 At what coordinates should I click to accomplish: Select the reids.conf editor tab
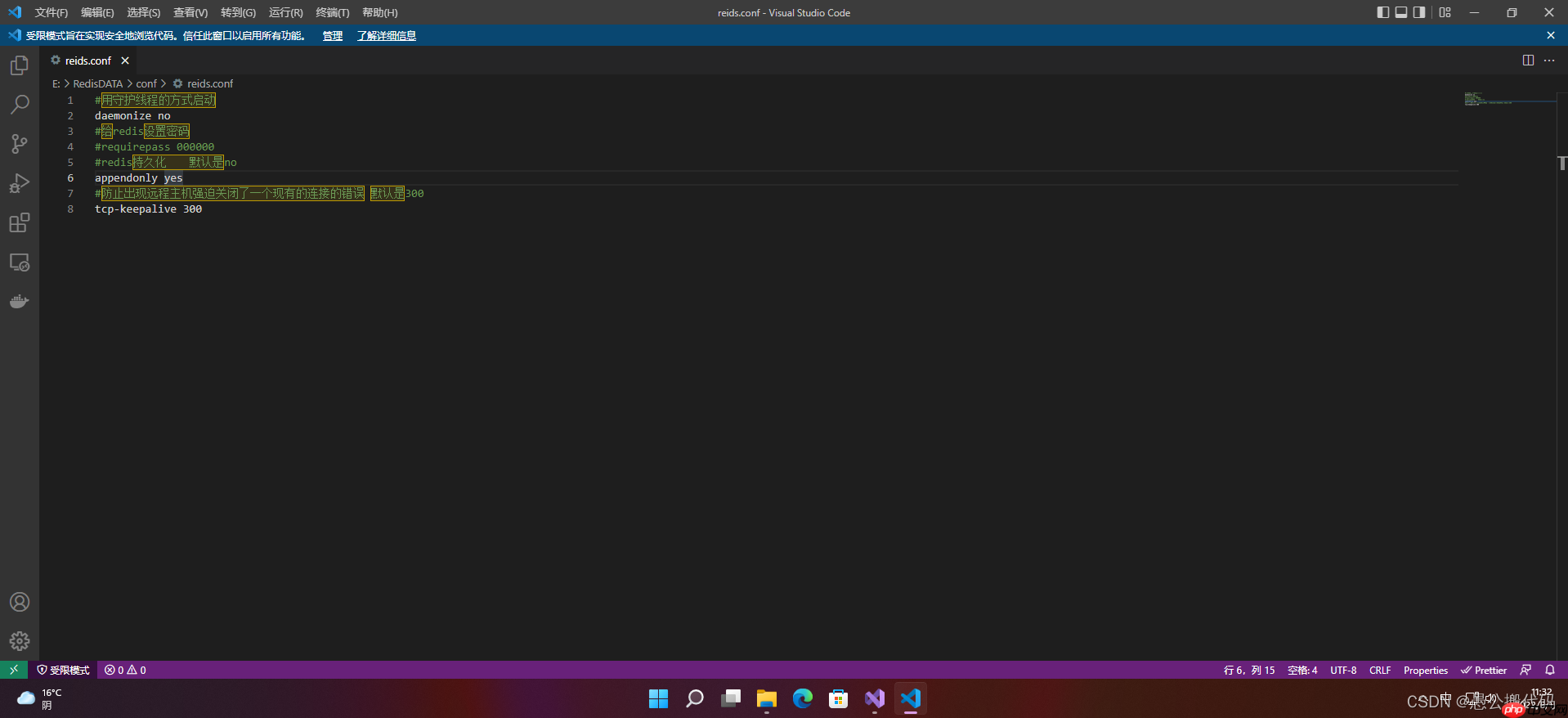(88, 61)
